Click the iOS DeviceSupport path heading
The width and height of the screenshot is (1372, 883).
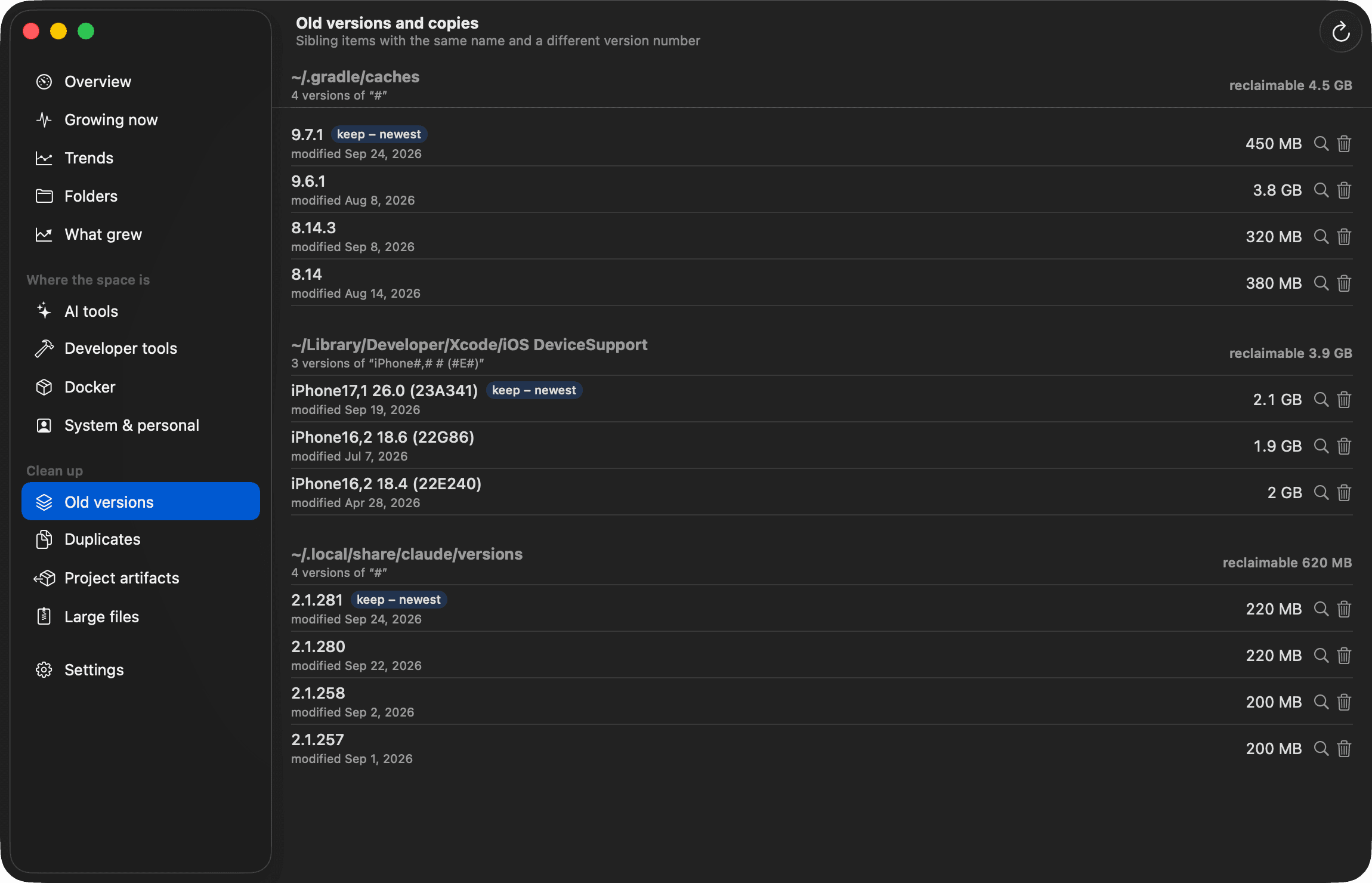469,345
